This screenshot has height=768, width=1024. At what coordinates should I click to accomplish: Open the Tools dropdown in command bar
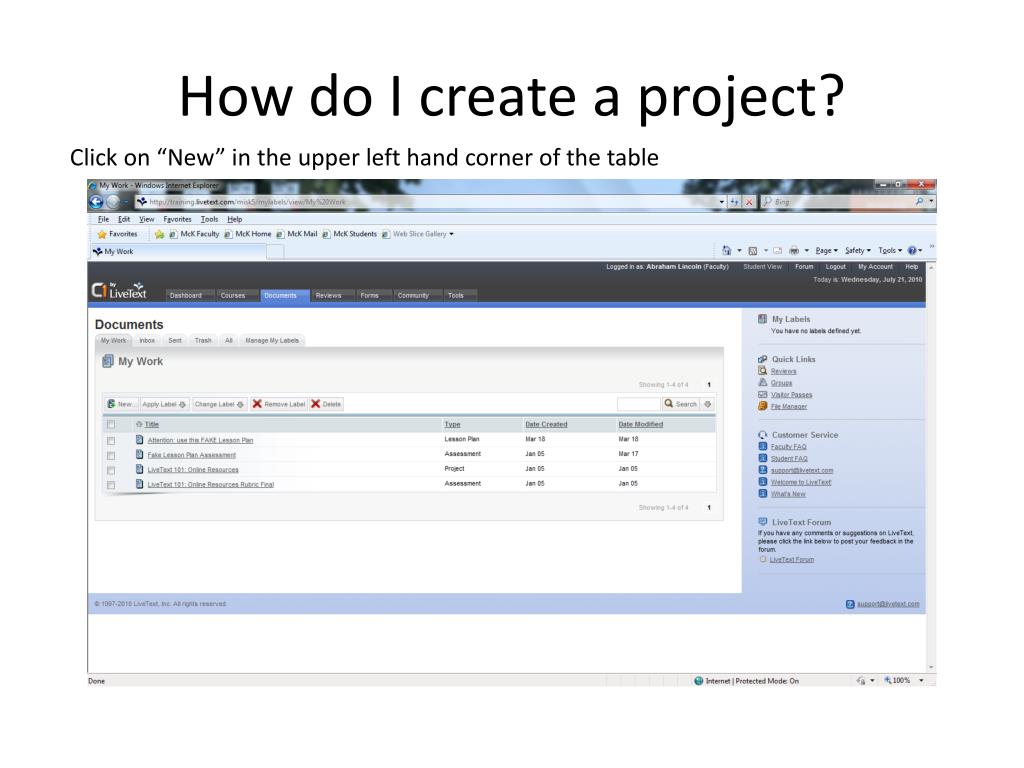tap(889, 250)
